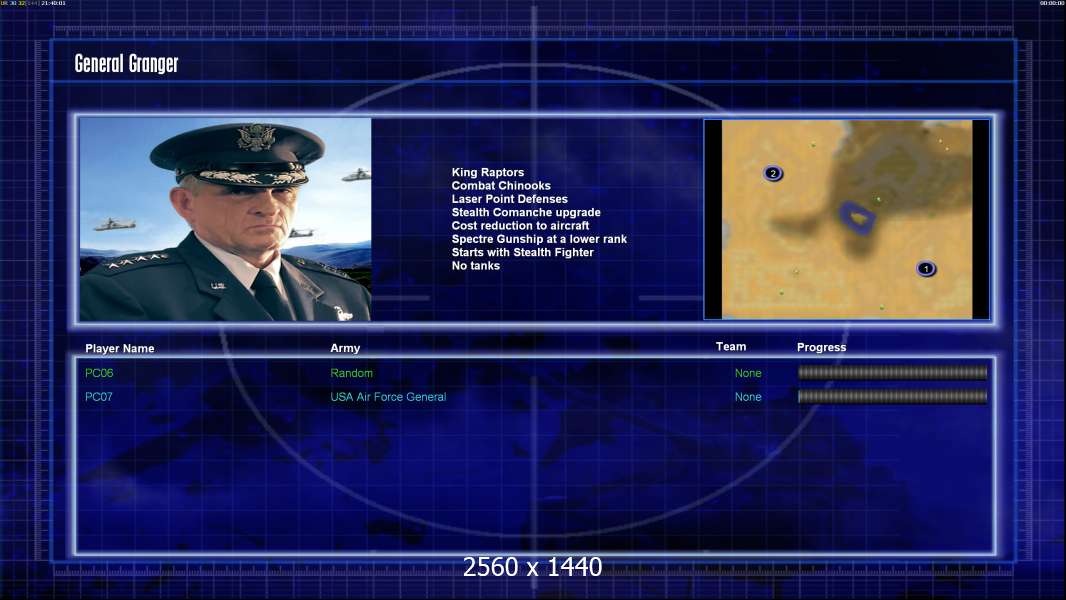Click the Combat Chinooks perk line
1066x600 pixels.
(x=501, y=186)
